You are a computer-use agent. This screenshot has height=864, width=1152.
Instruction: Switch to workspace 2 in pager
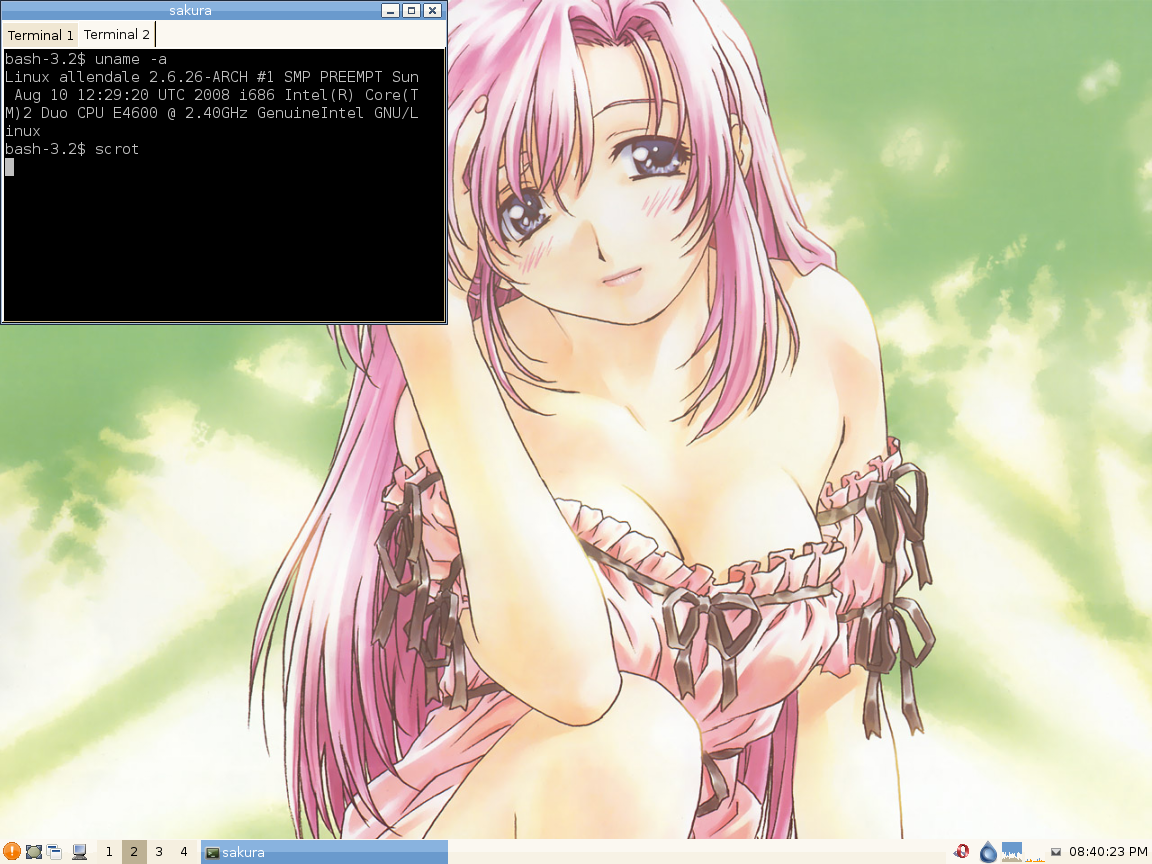[x=134, y=852]
